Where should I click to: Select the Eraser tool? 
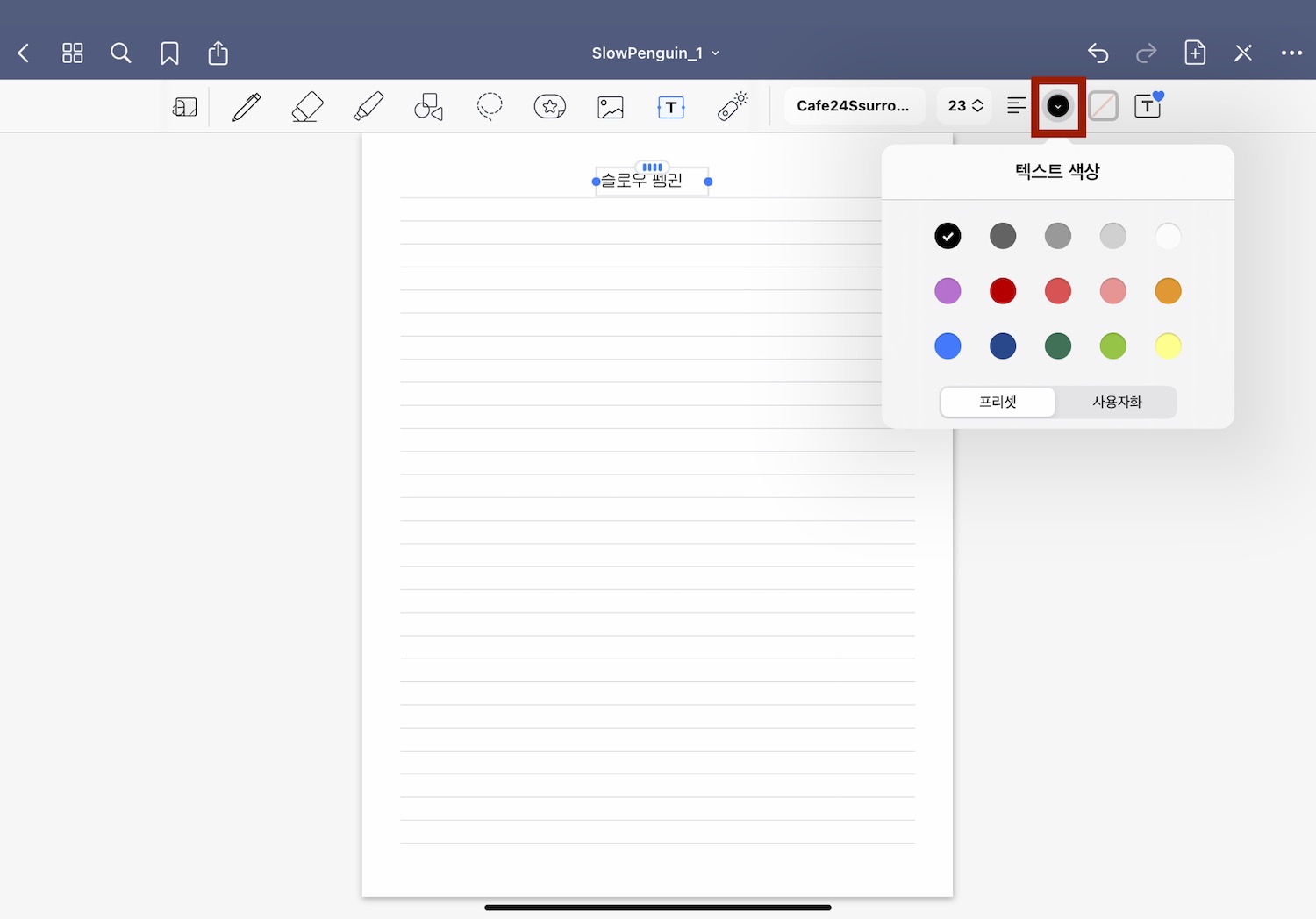(307, 107)
